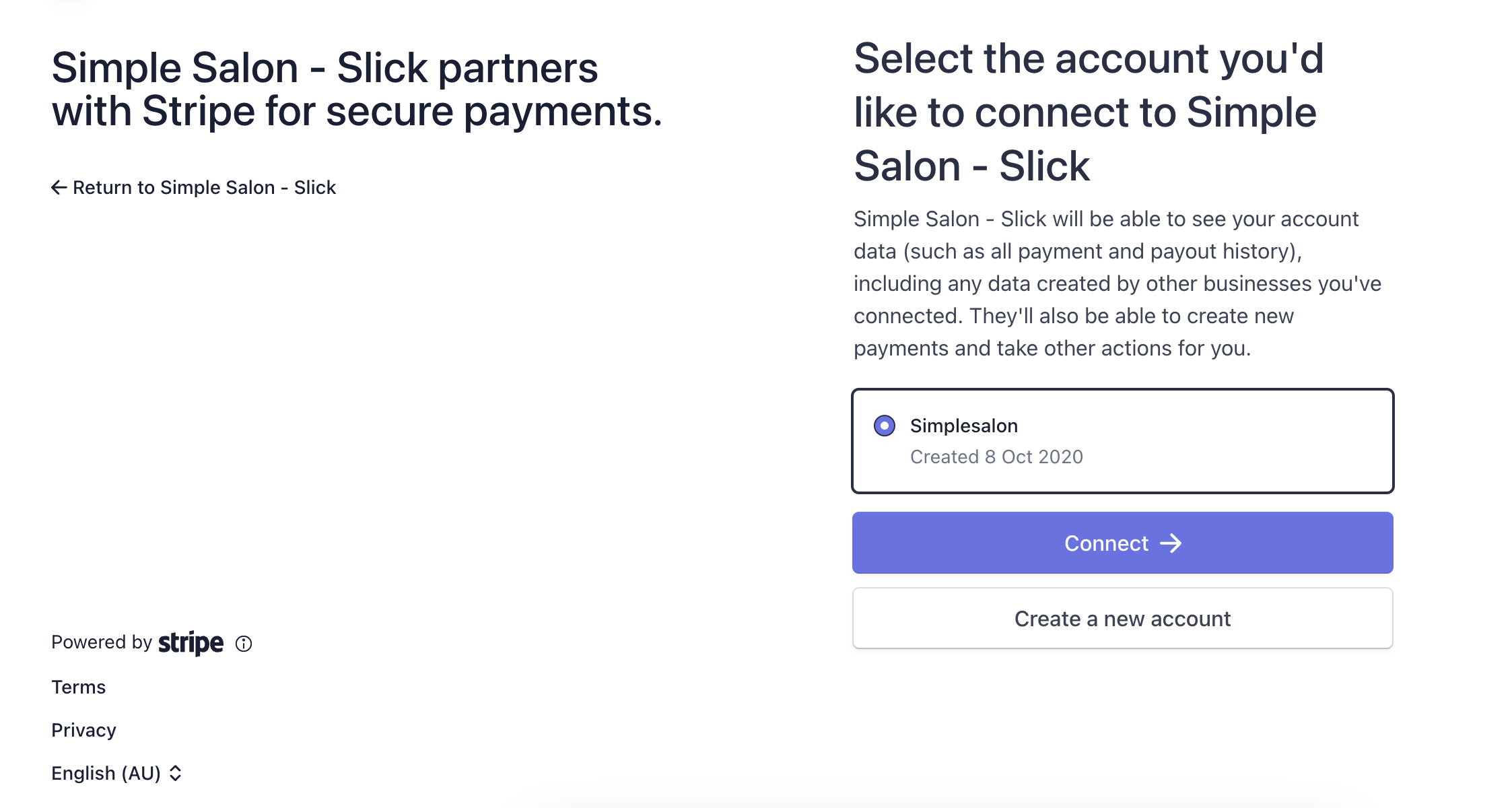The image size is (1512, 808).
Task: Click the up-down chevron beside English (AU)
Action: 175,773
